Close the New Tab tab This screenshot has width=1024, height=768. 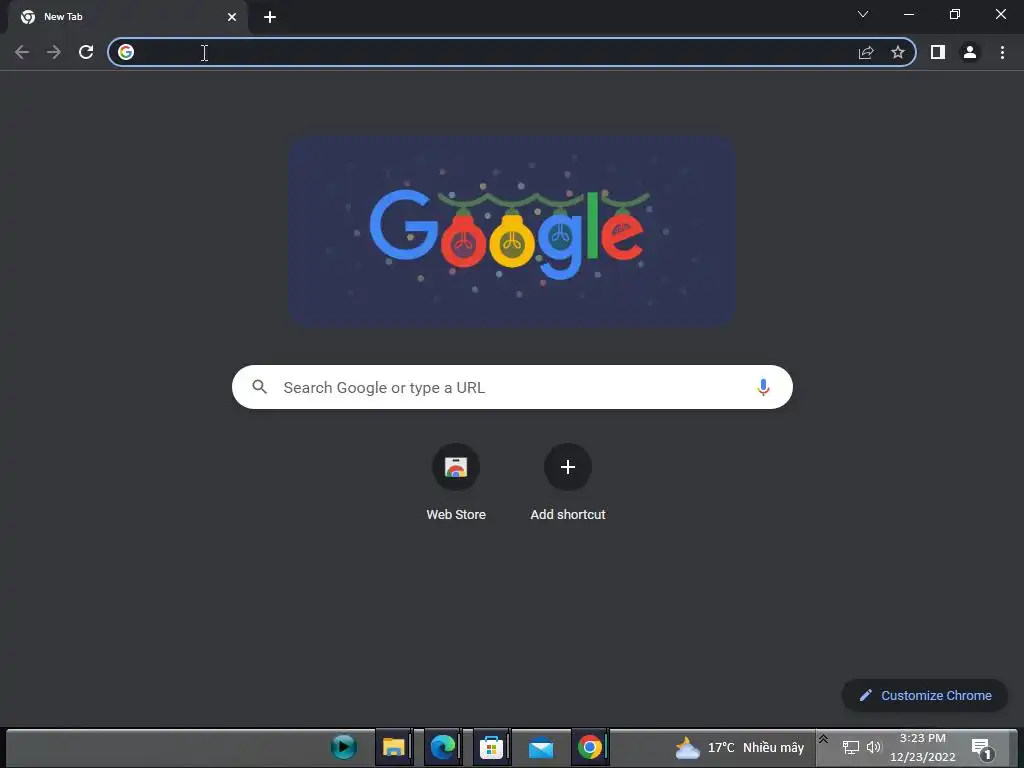(232, 17)
